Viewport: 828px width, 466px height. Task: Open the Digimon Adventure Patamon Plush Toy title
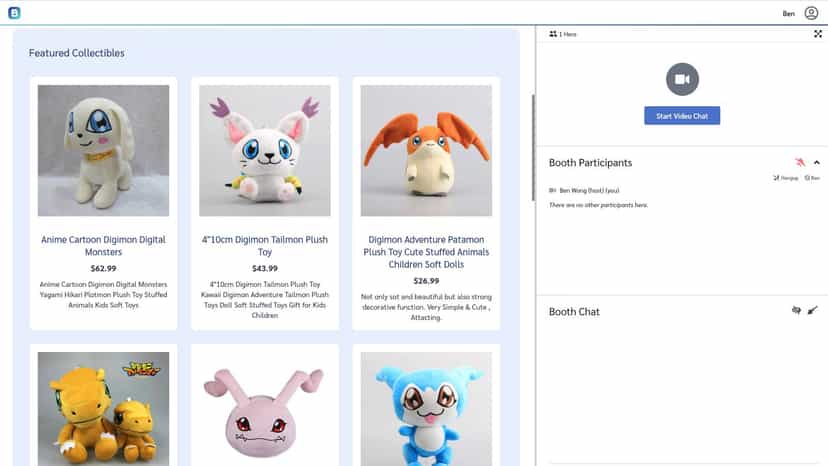pyautogui.click(x=426, y=252)
